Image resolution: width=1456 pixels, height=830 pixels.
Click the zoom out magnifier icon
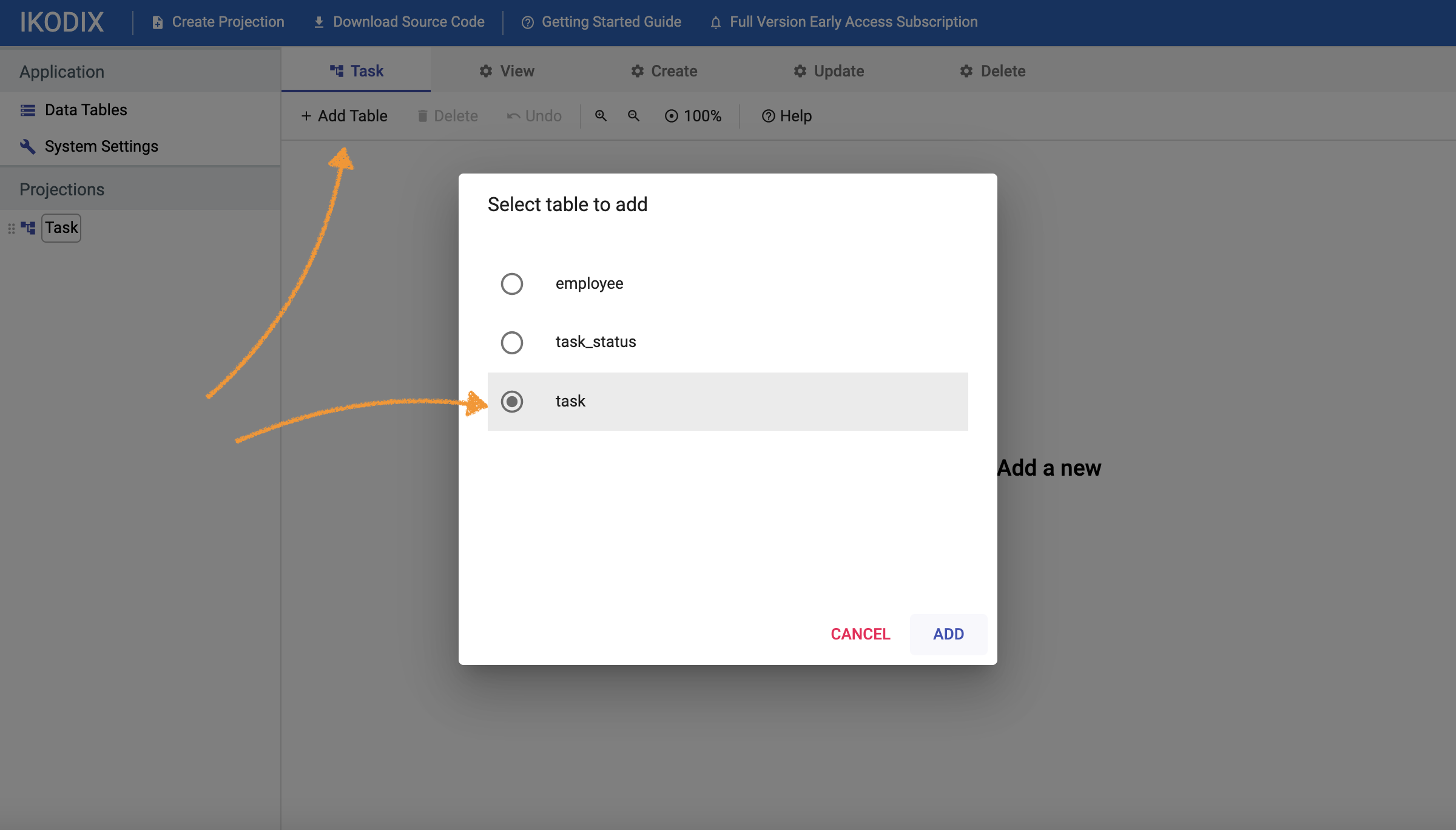pos(633,115)
